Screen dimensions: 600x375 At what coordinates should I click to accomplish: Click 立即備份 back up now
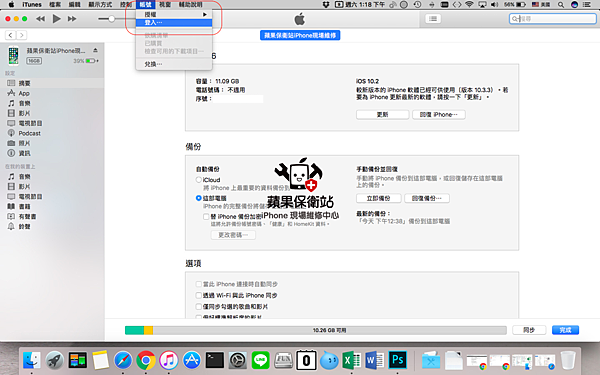[x=378, y=198]
